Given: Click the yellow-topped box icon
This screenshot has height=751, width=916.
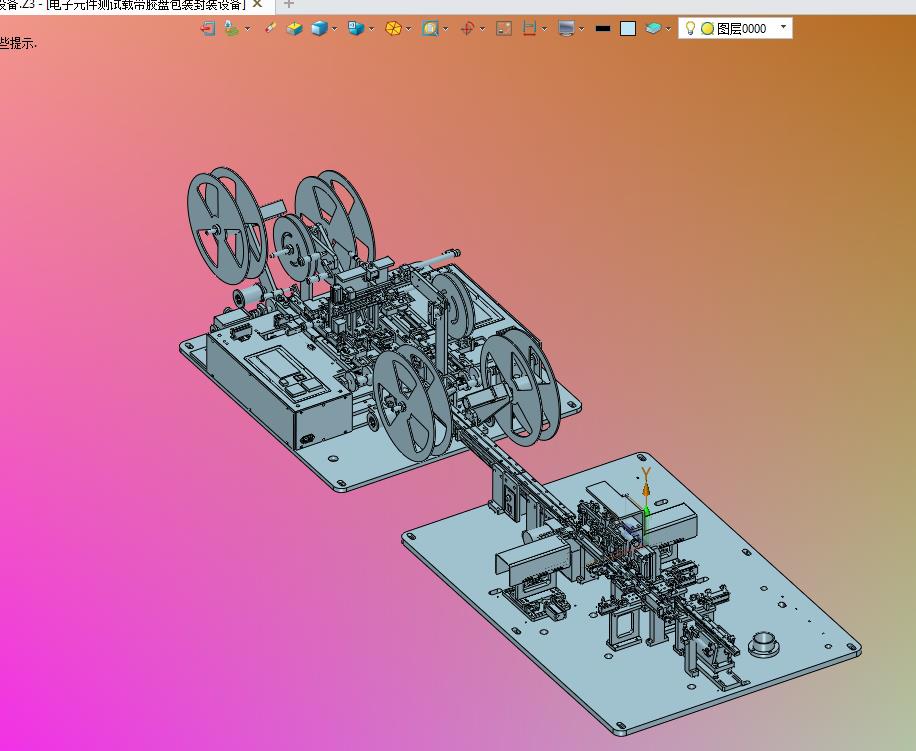Looking at the screenshot, I should click(x=294, y=28).
